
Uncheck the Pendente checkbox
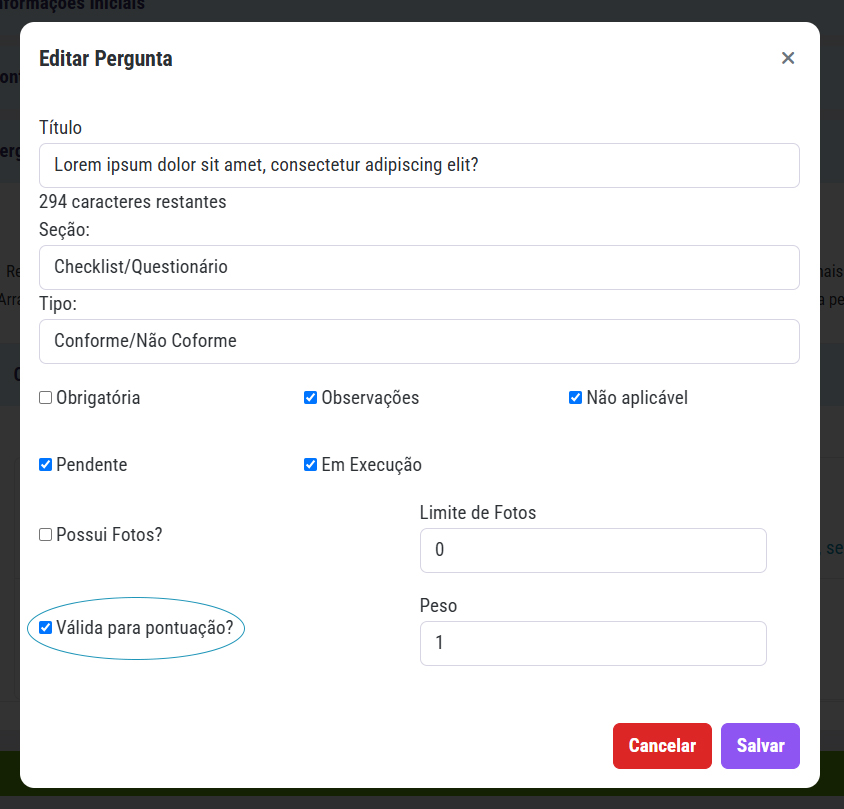pyautogui.click(x=46, y=465)
